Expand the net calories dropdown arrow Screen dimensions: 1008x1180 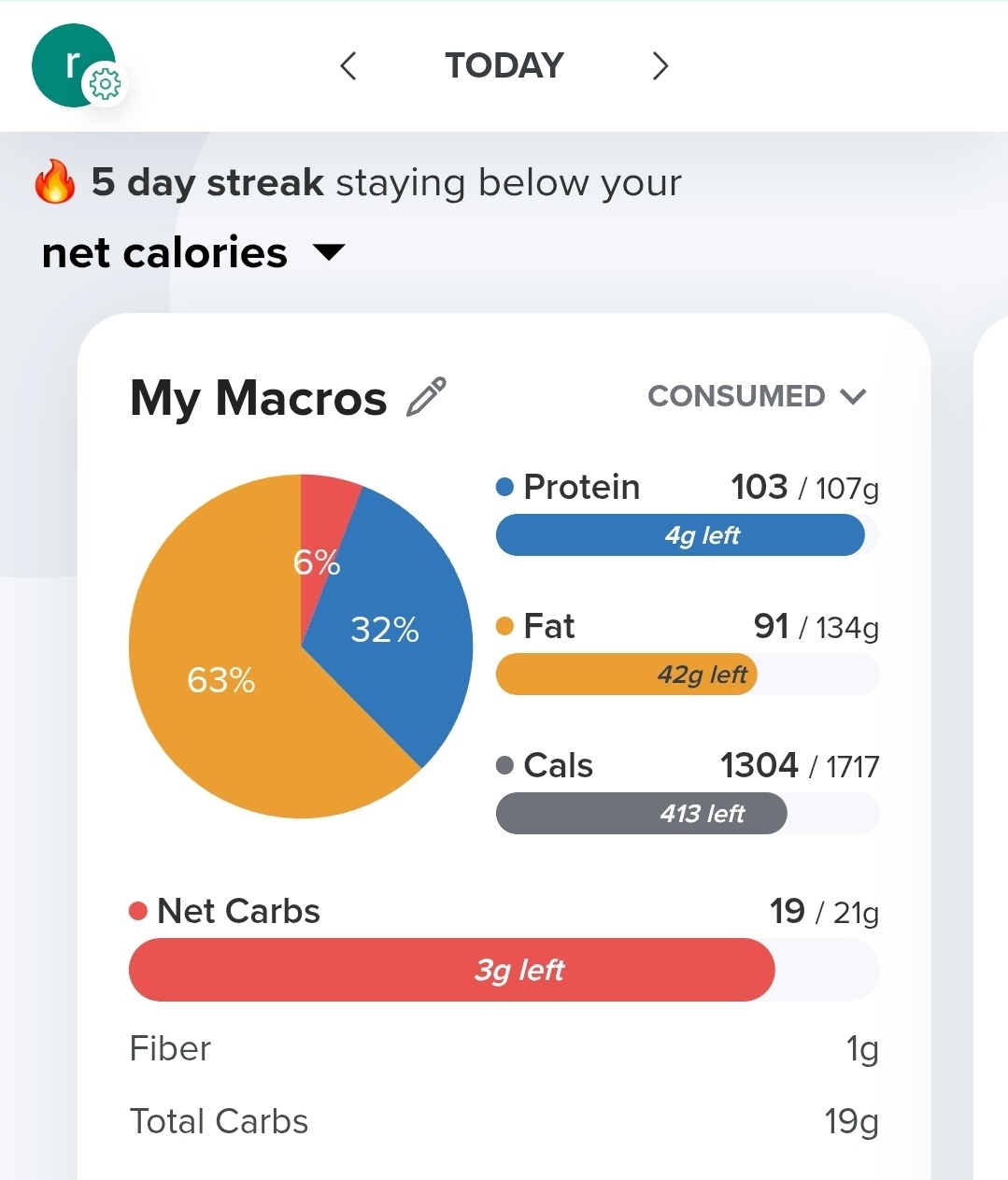pos(329,252)
